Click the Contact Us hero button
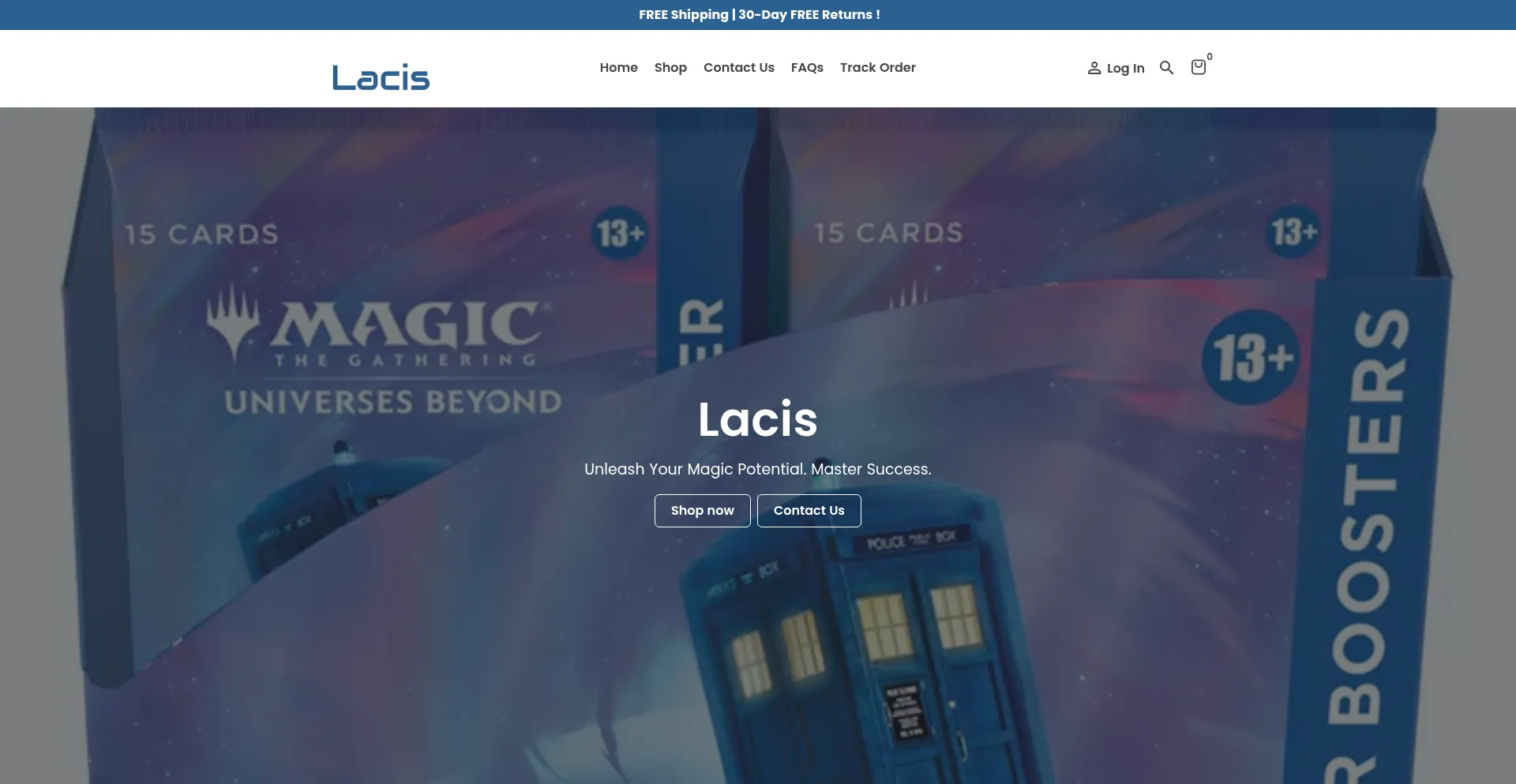Image resolution: width=1516 pixels, height=784 pixels. click(x=809, y=511)
